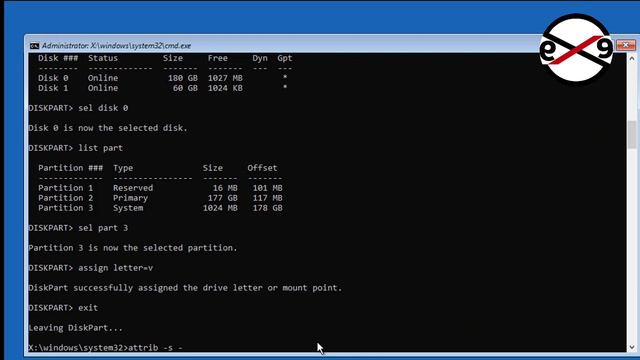Click the '16 MB' partition size
640x360 pixels.
coord(225,188)
